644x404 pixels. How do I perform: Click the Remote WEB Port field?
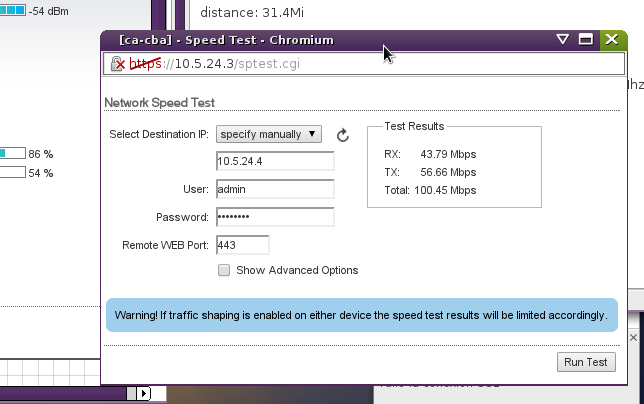[x=242, y=245]
